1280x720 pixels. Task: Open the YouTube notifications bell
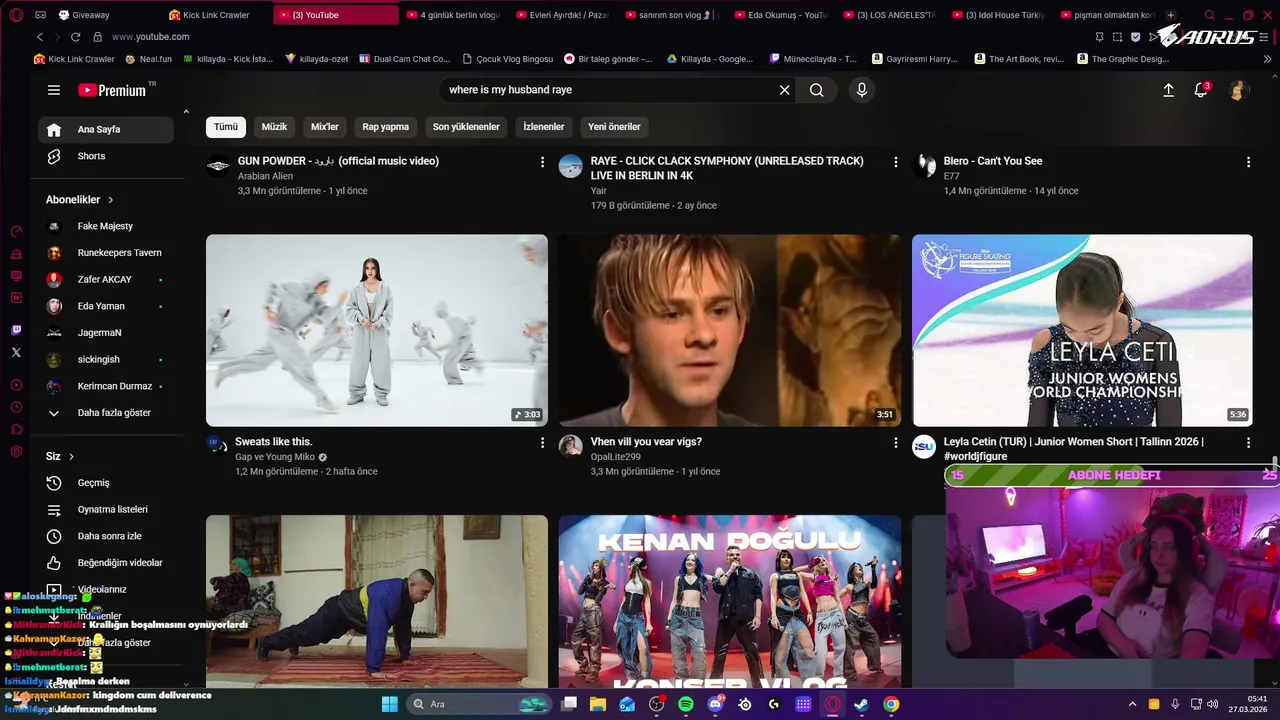pos(1201,90)
